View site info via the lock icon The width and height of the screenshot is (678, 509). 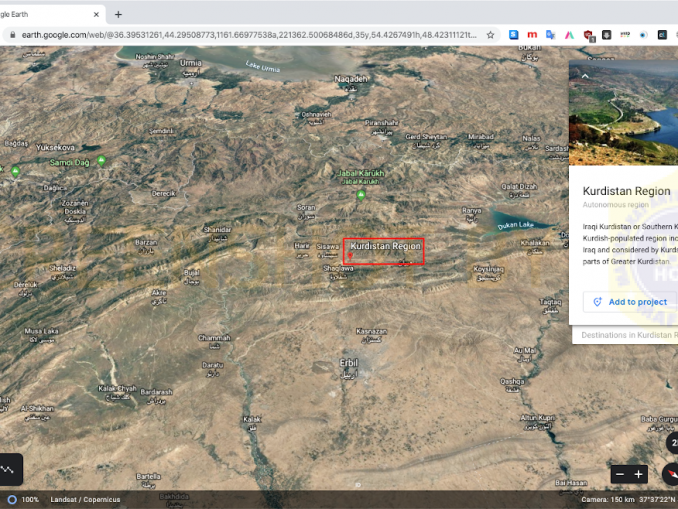(x=13, y=35)
